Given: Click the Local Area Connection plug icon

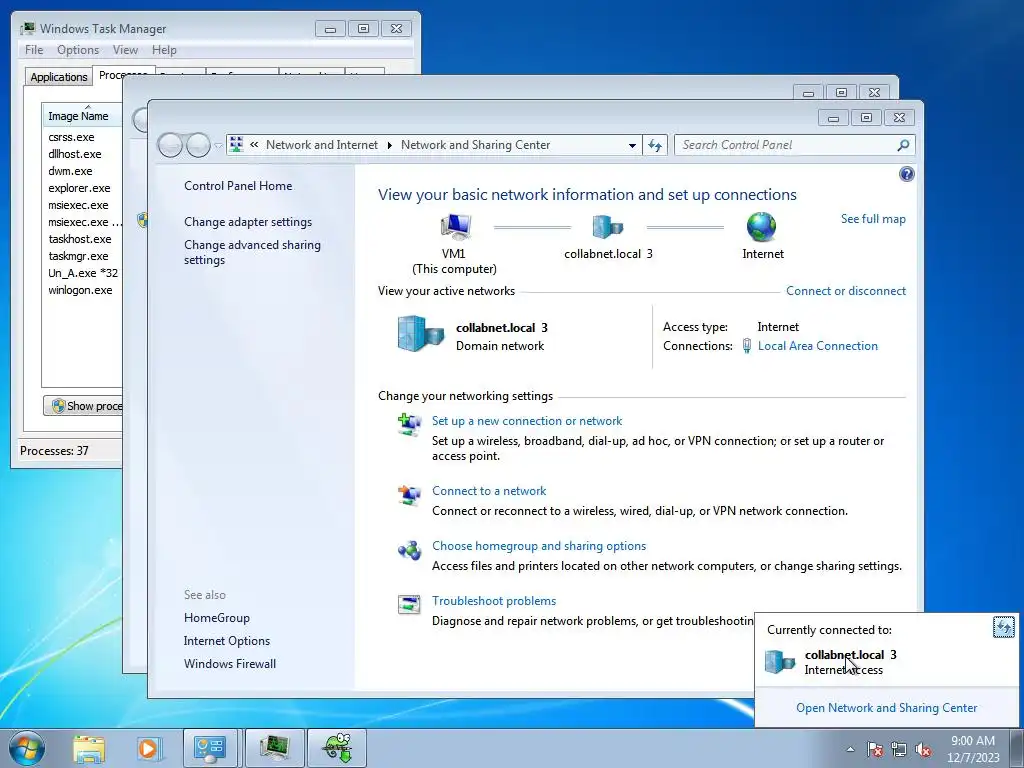Looking at the screenshot, I should pos(746,346).
